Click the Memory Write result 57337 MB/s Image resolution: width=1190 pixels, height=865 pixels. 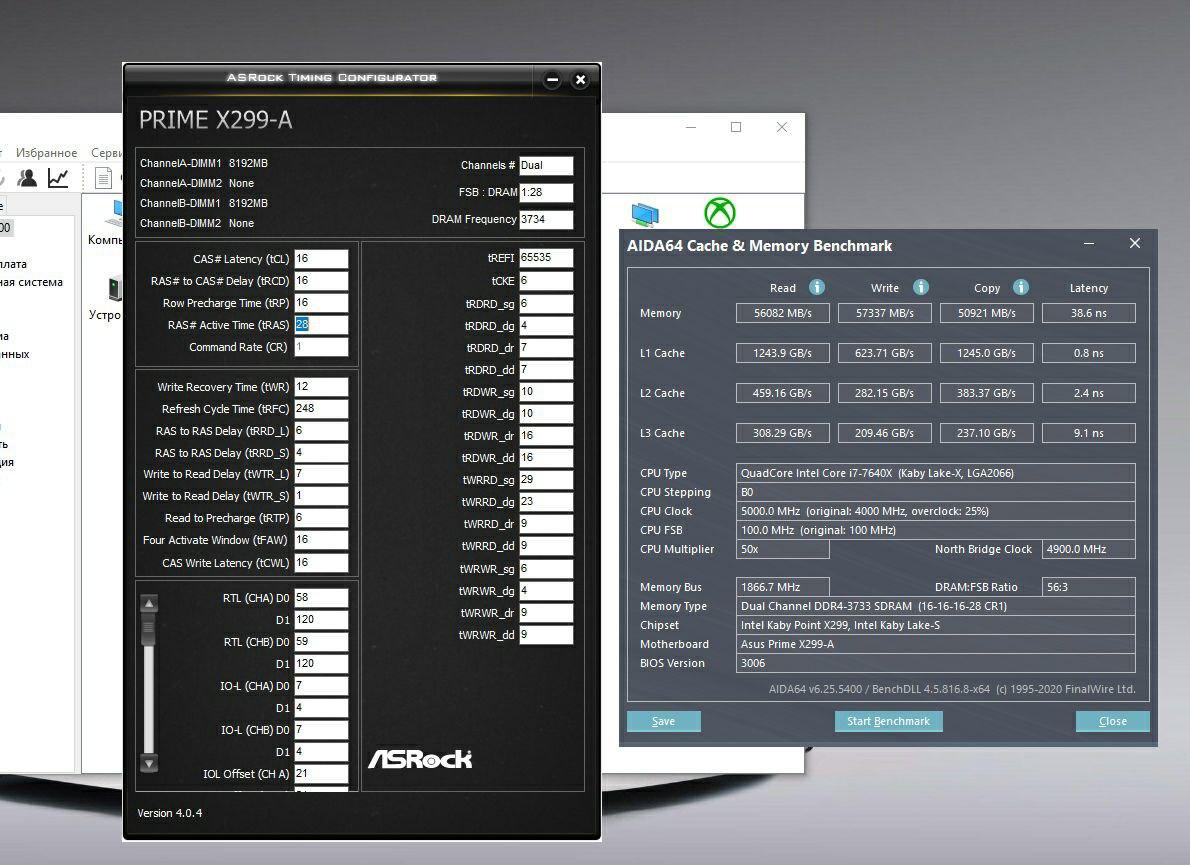[884, 313]
